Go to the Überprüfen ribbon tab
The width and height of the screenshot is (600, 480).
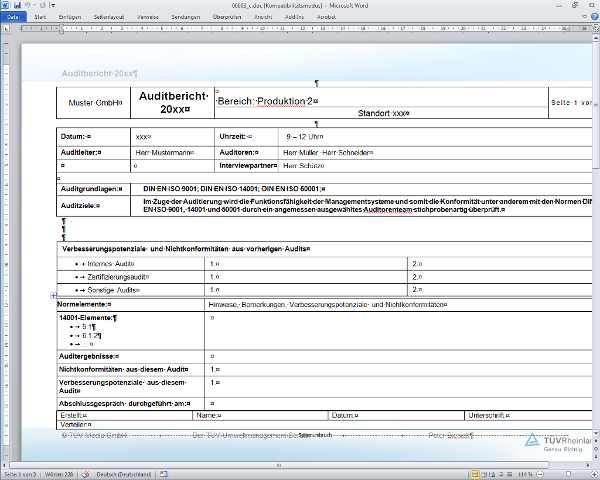point(227,17)
